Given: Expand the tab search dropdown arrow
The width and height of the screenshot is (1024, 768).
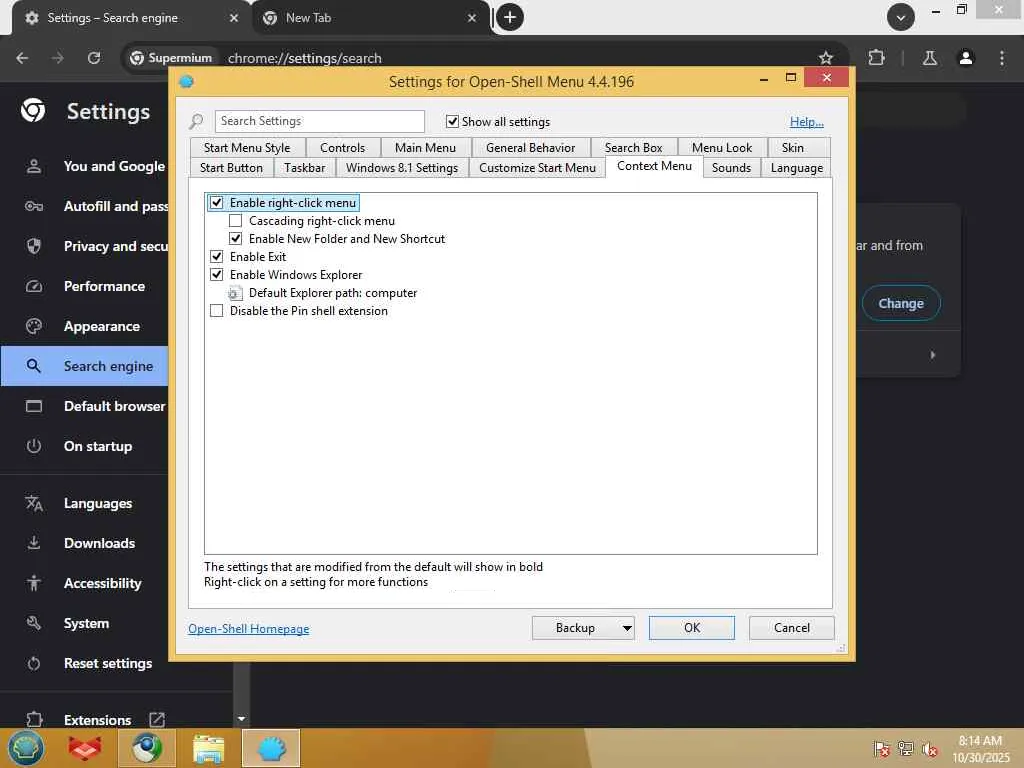Looking at the screenshot, I should 901,17.
